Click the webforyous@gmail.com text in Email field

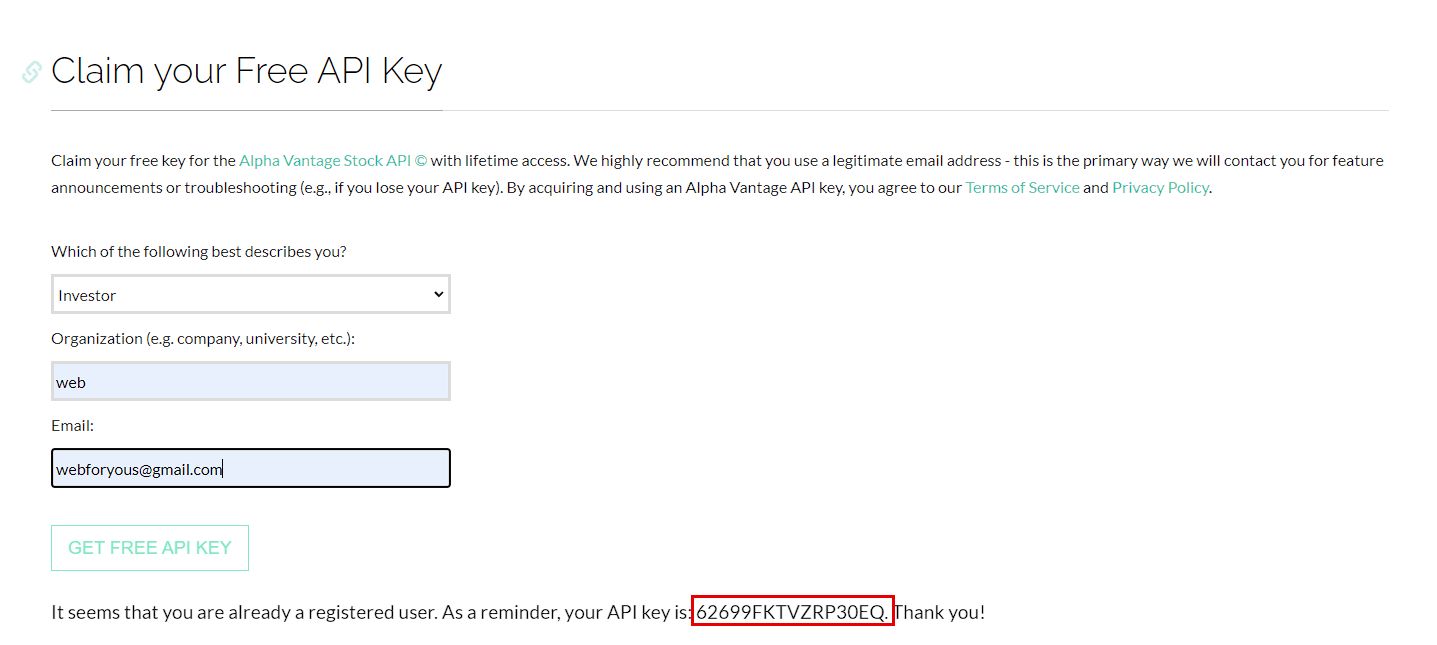coord(139,468)
